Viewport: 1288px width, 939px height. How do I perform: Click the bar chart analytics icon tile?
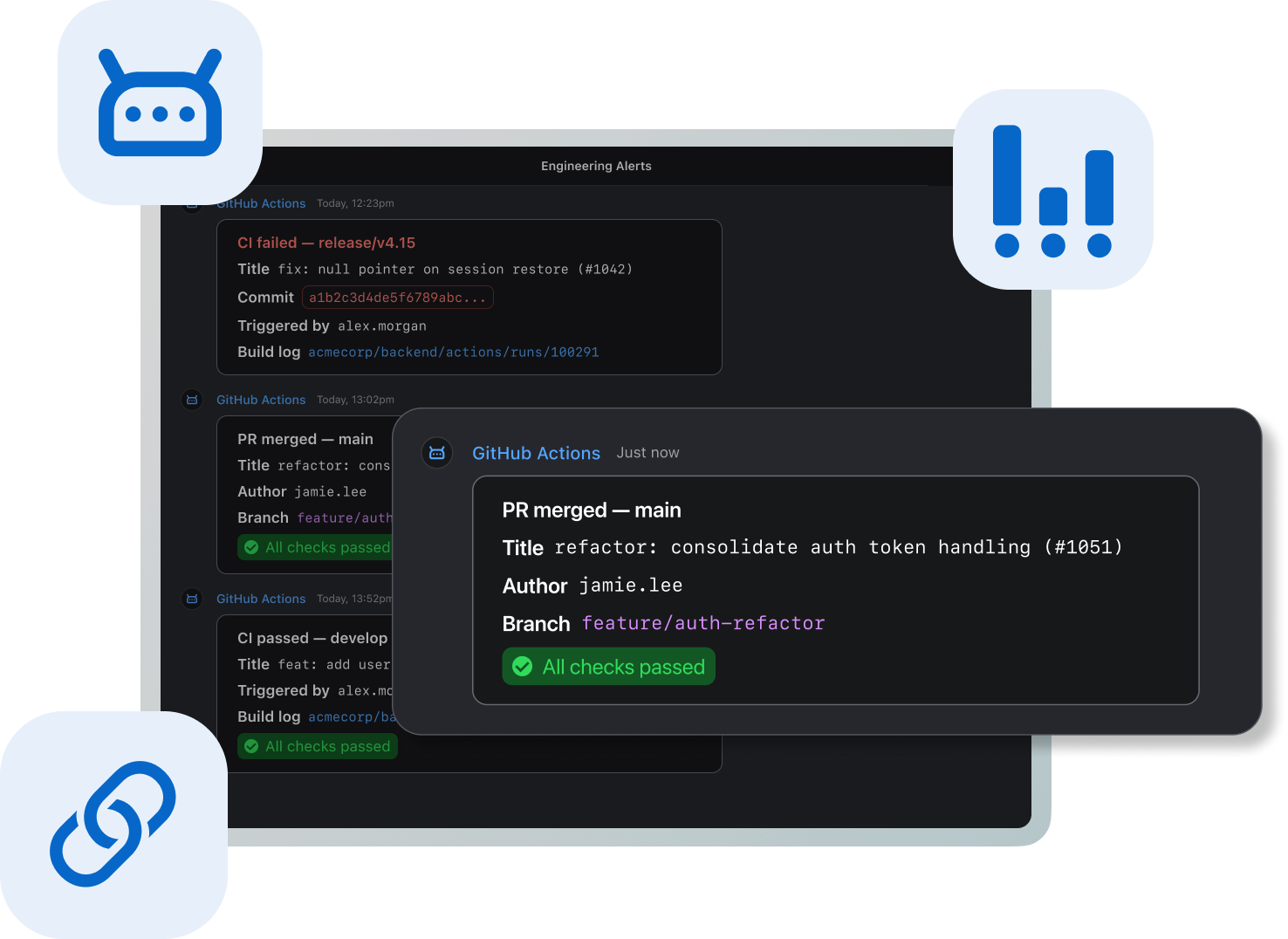(1052, 189)
